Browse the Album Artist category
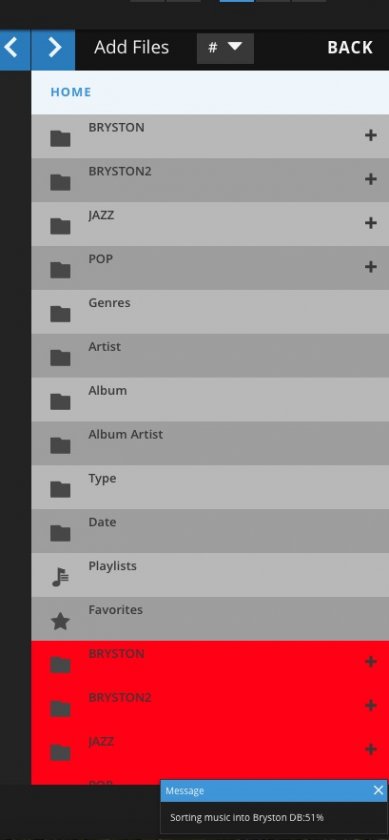 210,444
